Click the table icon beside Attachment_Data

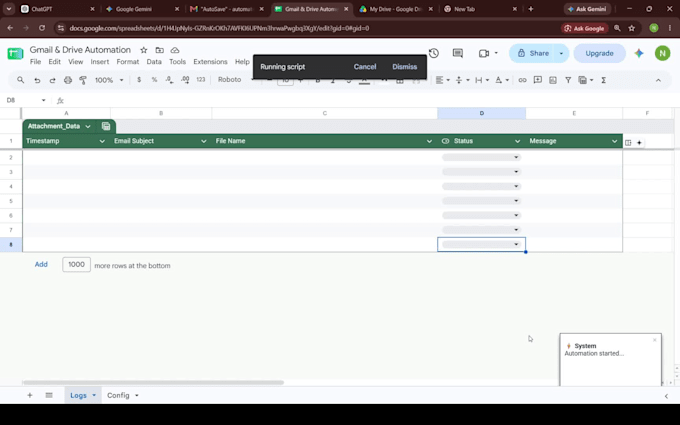[106, 126]
